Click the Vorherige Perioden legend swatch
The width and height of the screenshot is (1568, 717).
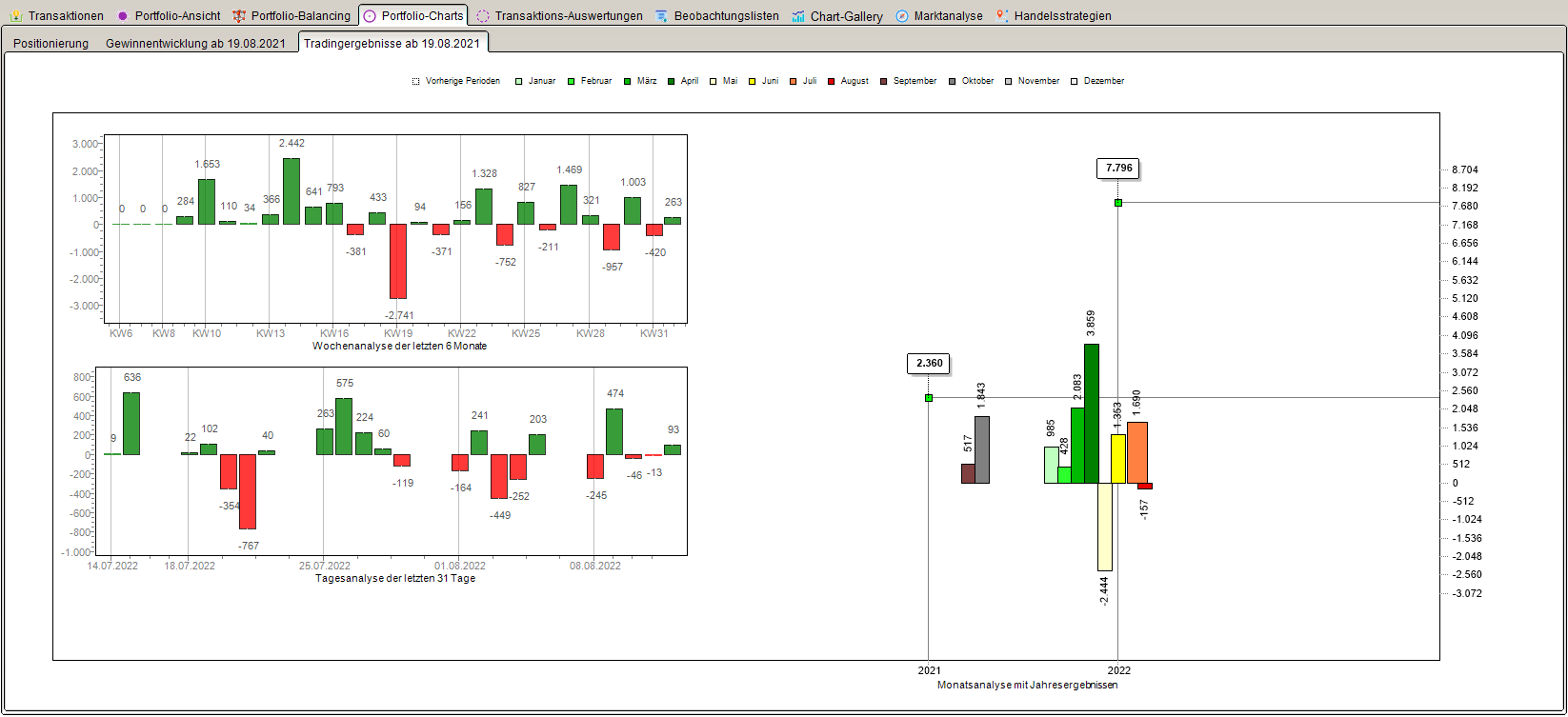pos(416,82)
